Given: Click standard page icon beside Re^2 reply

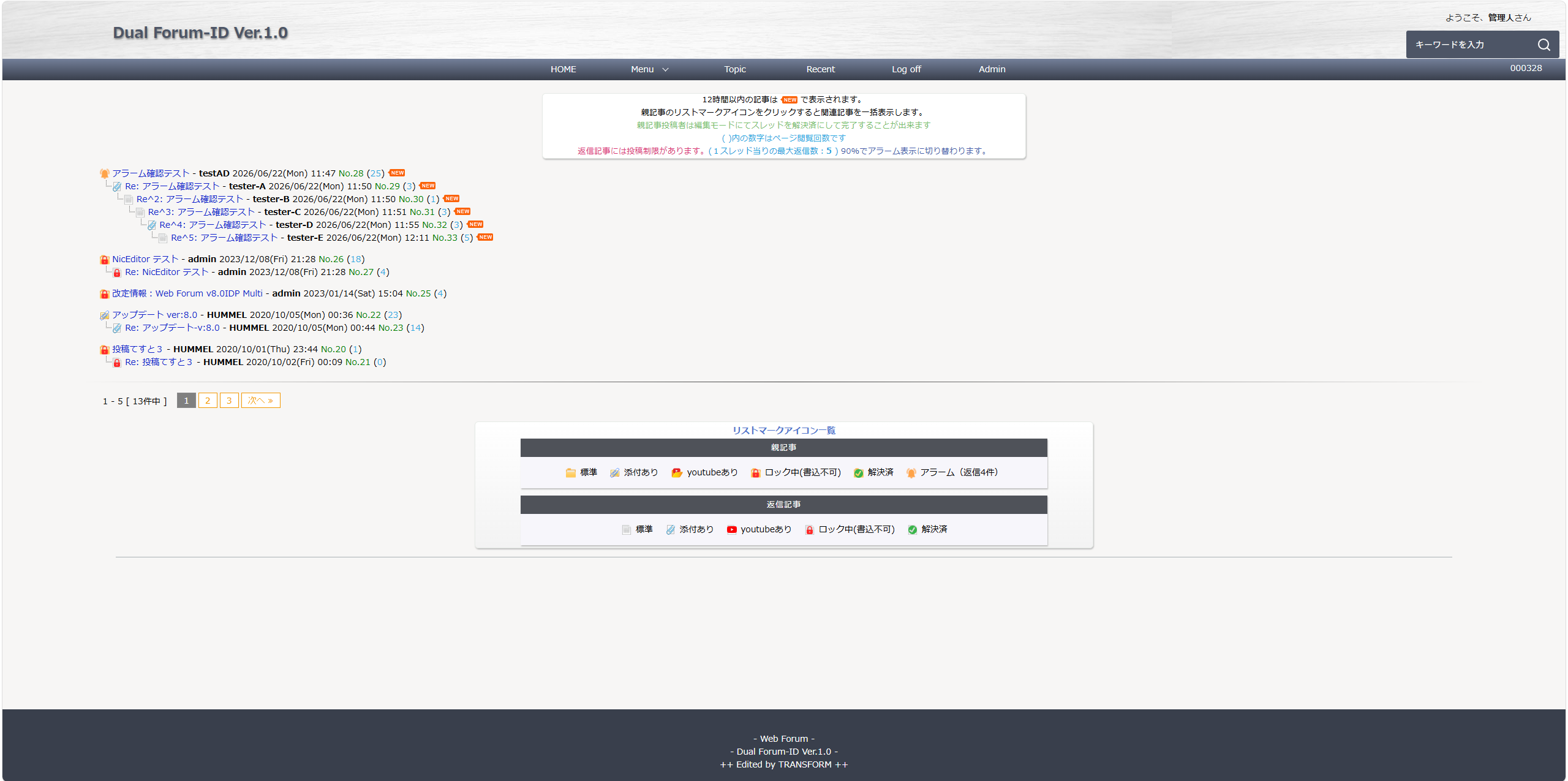Looking at the screenshot, I should [x=129, y=200].
